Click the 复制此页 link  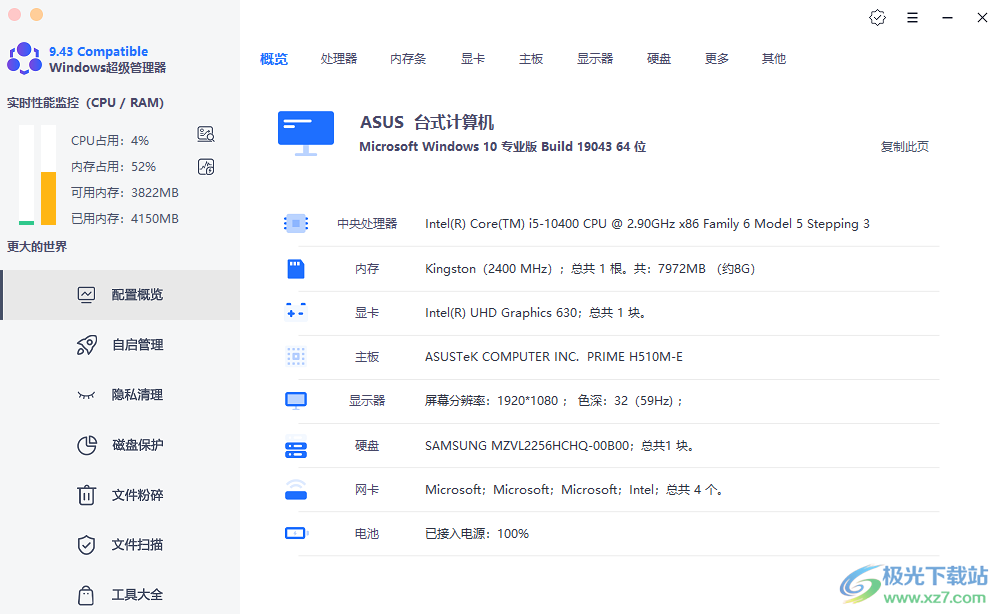point(905,146)
